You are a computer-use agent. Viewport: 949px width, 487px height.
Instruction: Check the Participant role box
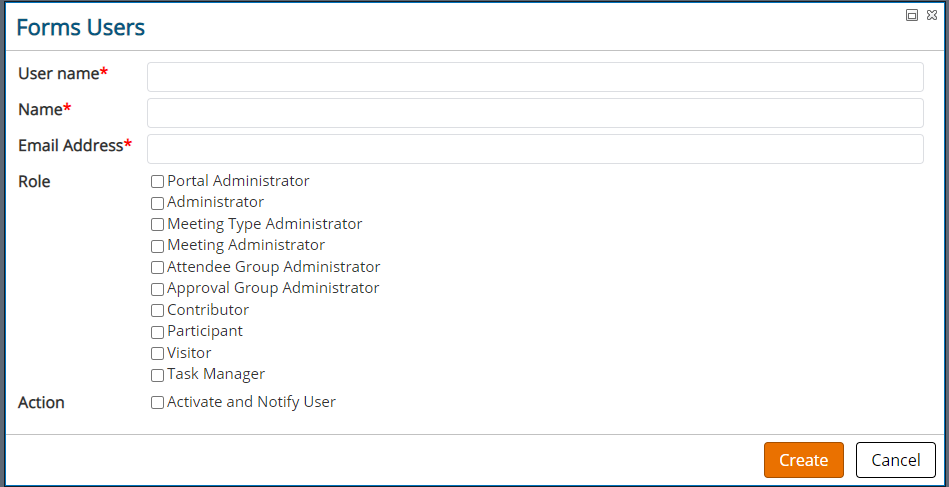[157, 332]
